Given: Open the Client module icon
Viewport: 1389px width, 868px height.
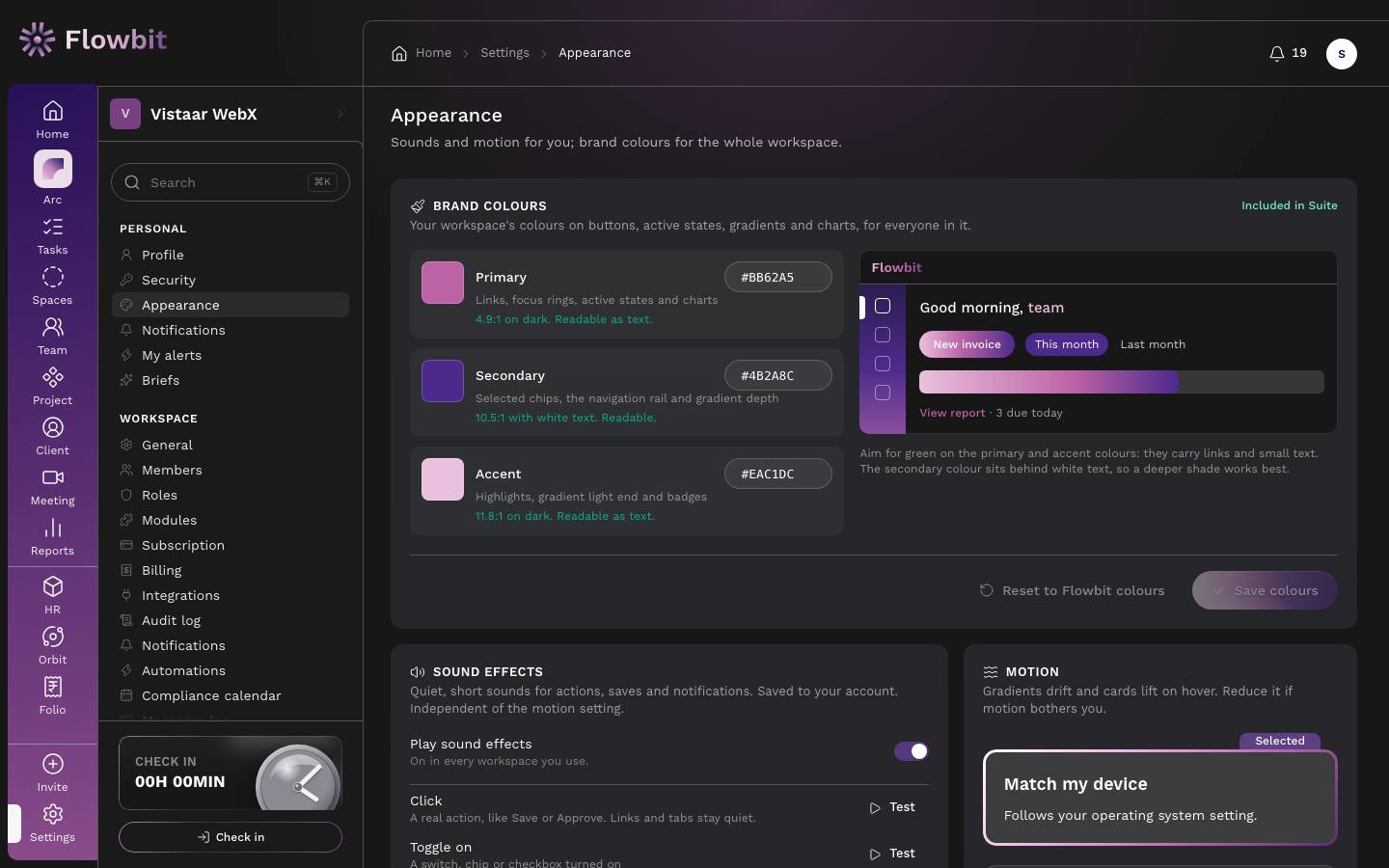Looking at the screenshot, I should [x=53, y=428].
